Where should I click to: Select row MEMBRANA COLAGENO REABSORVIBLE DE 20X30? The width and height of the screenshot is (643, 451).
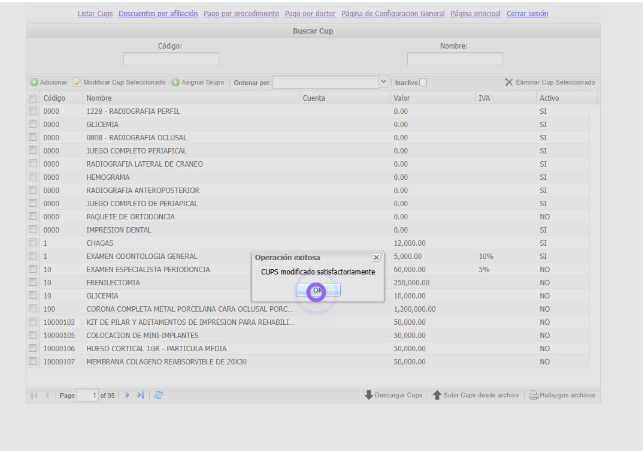(x=308, y=362)
